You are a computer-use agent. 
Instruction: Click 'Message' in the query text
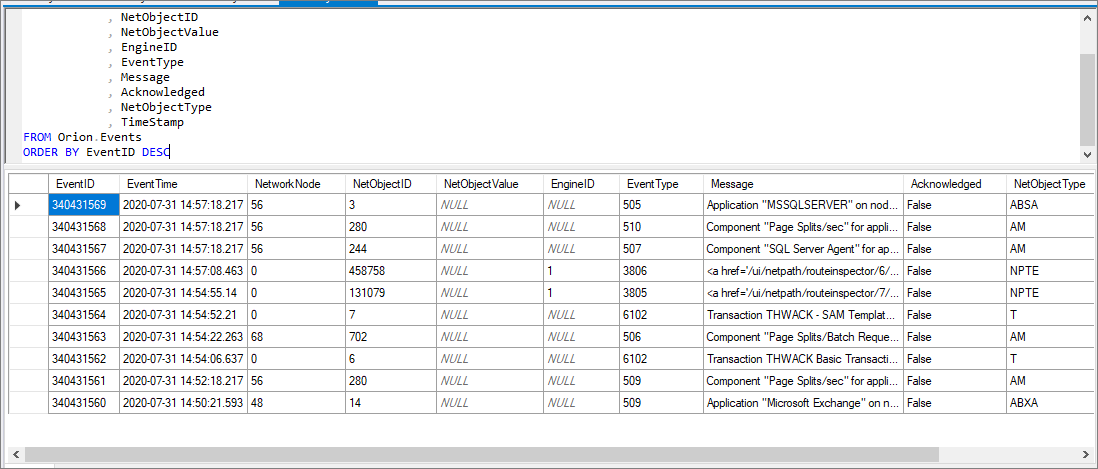coord(145,77)
